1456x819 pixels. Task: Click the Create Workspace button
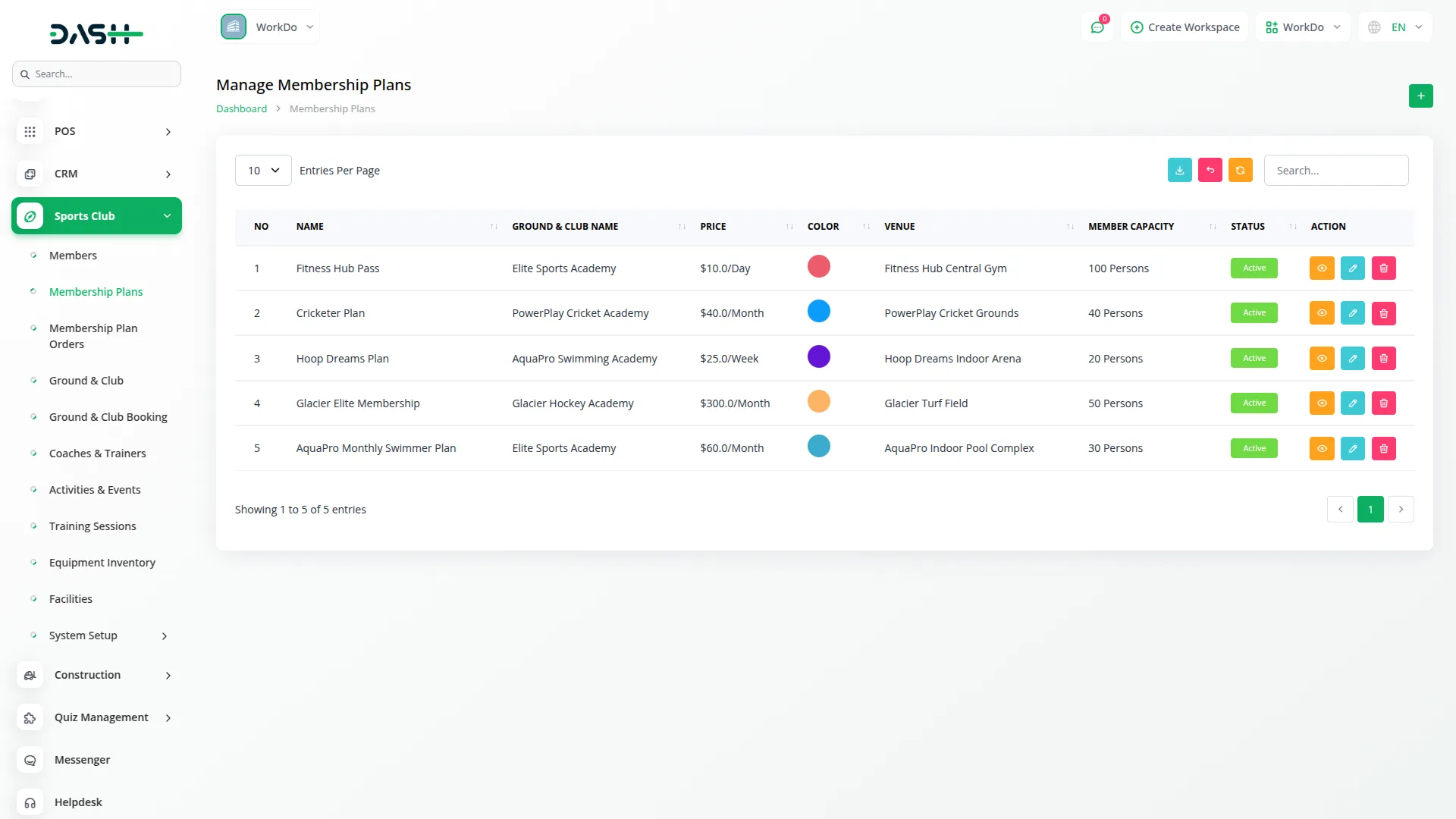[1185, 27]
